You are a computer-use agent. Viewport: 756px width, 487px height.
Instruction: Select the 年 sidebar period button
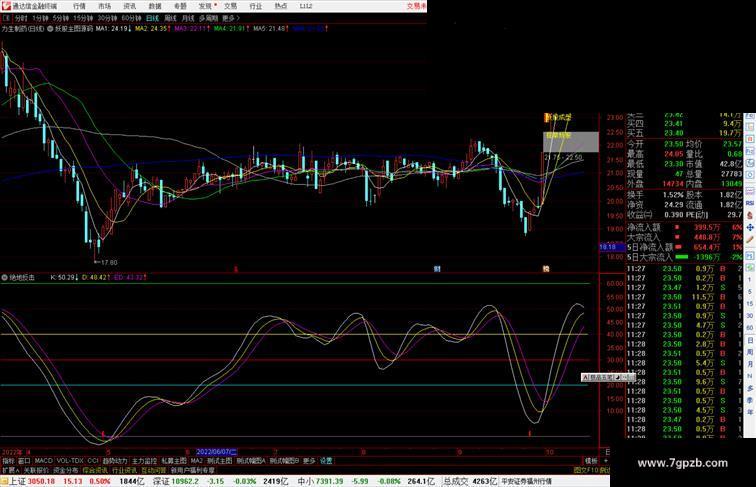tap(750, 412)
